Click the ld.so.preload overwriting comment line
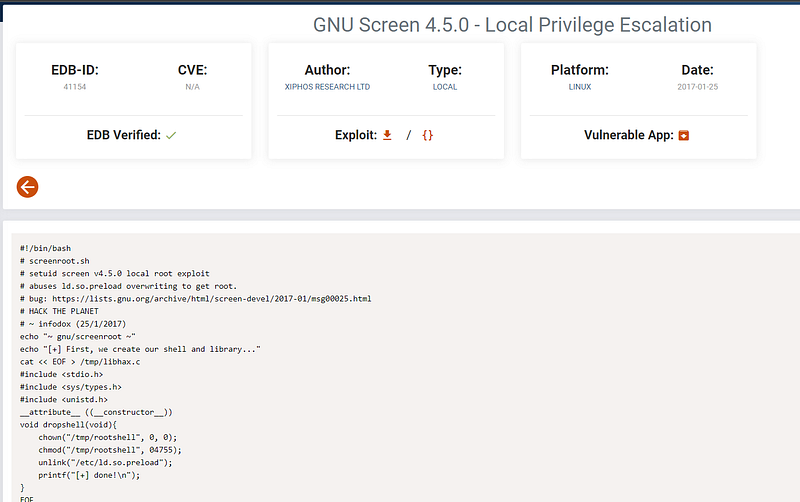 tap(129, 286)
